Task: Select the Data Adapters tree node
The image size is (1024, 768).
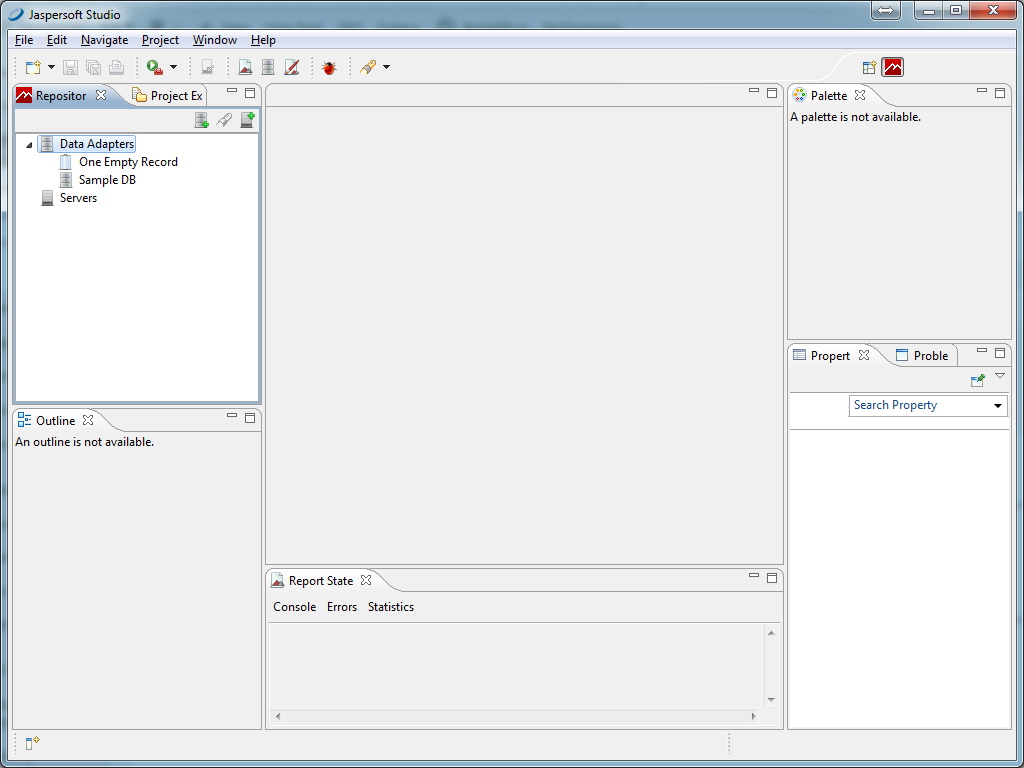Action: [x=97, y=144]
